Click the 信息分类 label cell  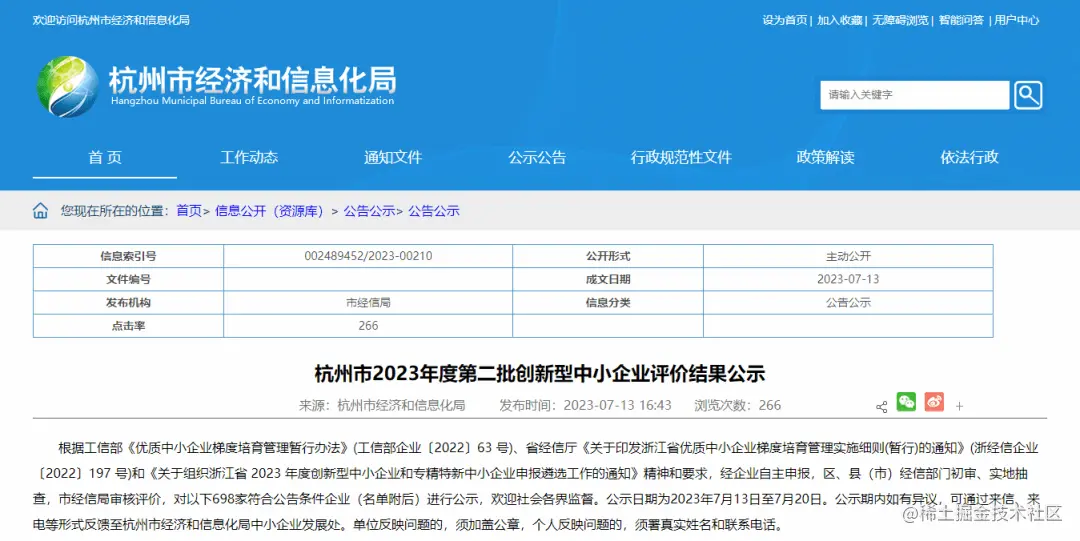point(608,303)
